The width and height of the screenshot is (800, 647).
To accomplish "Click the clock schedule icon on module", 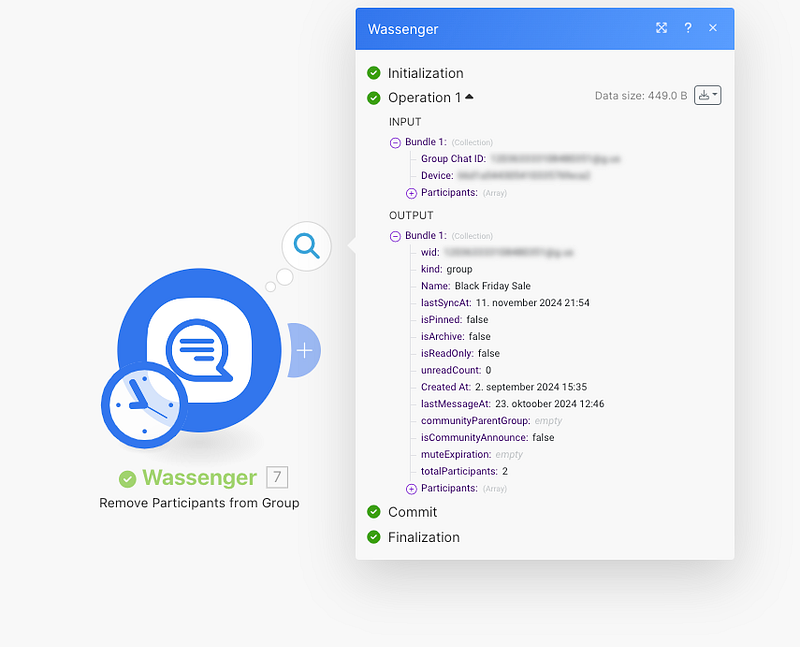I will pos(144,404).
